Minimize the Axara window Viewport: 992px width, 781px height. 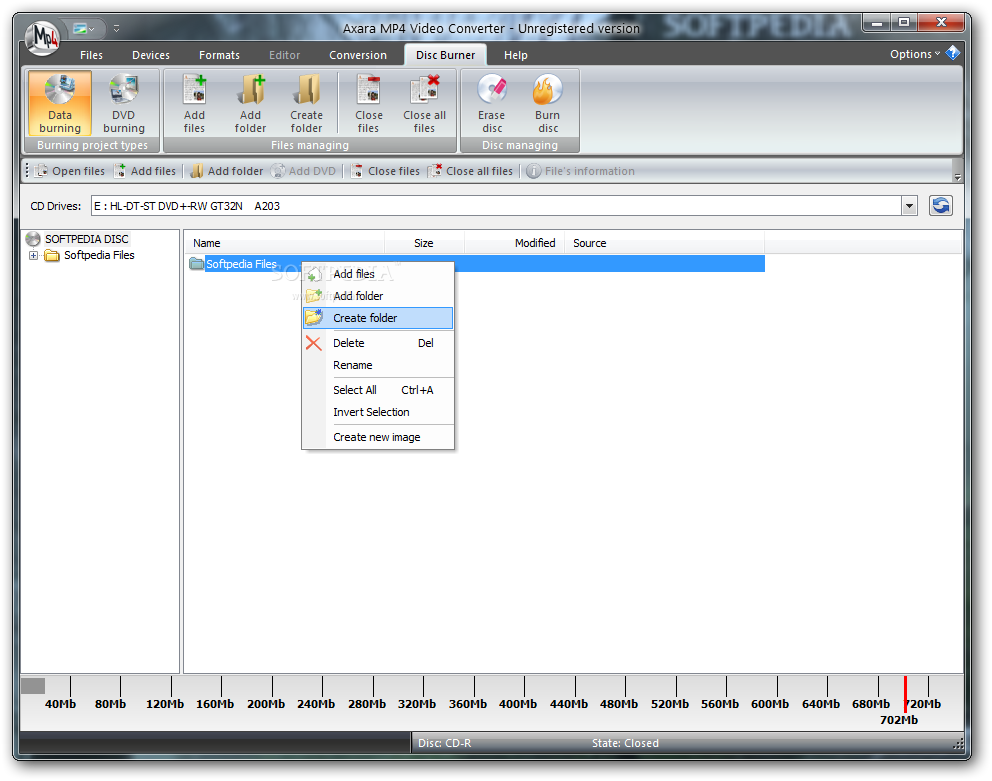click(x=876, y=23)
